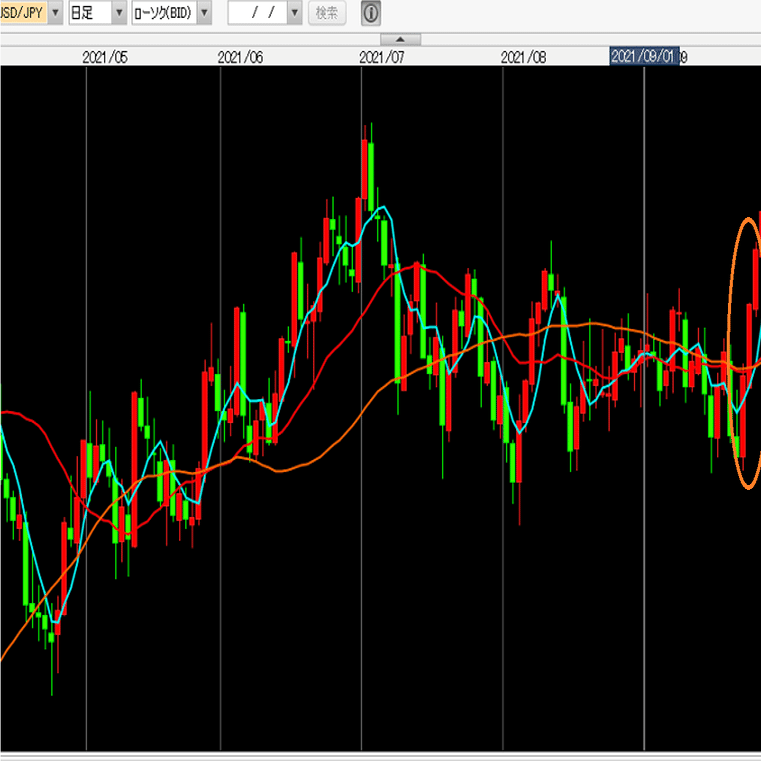Click the 2021/05 date axis label
The image size is (761, 761).
click(105, 57)
